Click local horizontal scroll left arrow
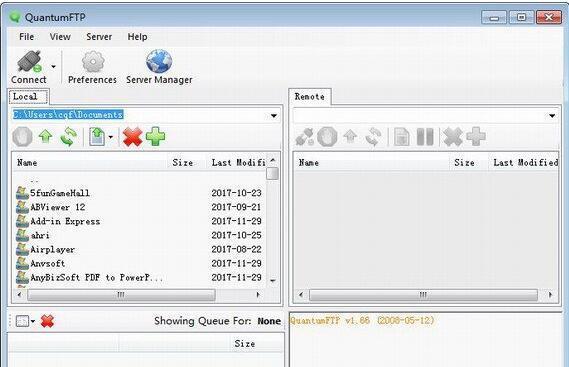This screenshot has height=367, width=569. (19, 295)
